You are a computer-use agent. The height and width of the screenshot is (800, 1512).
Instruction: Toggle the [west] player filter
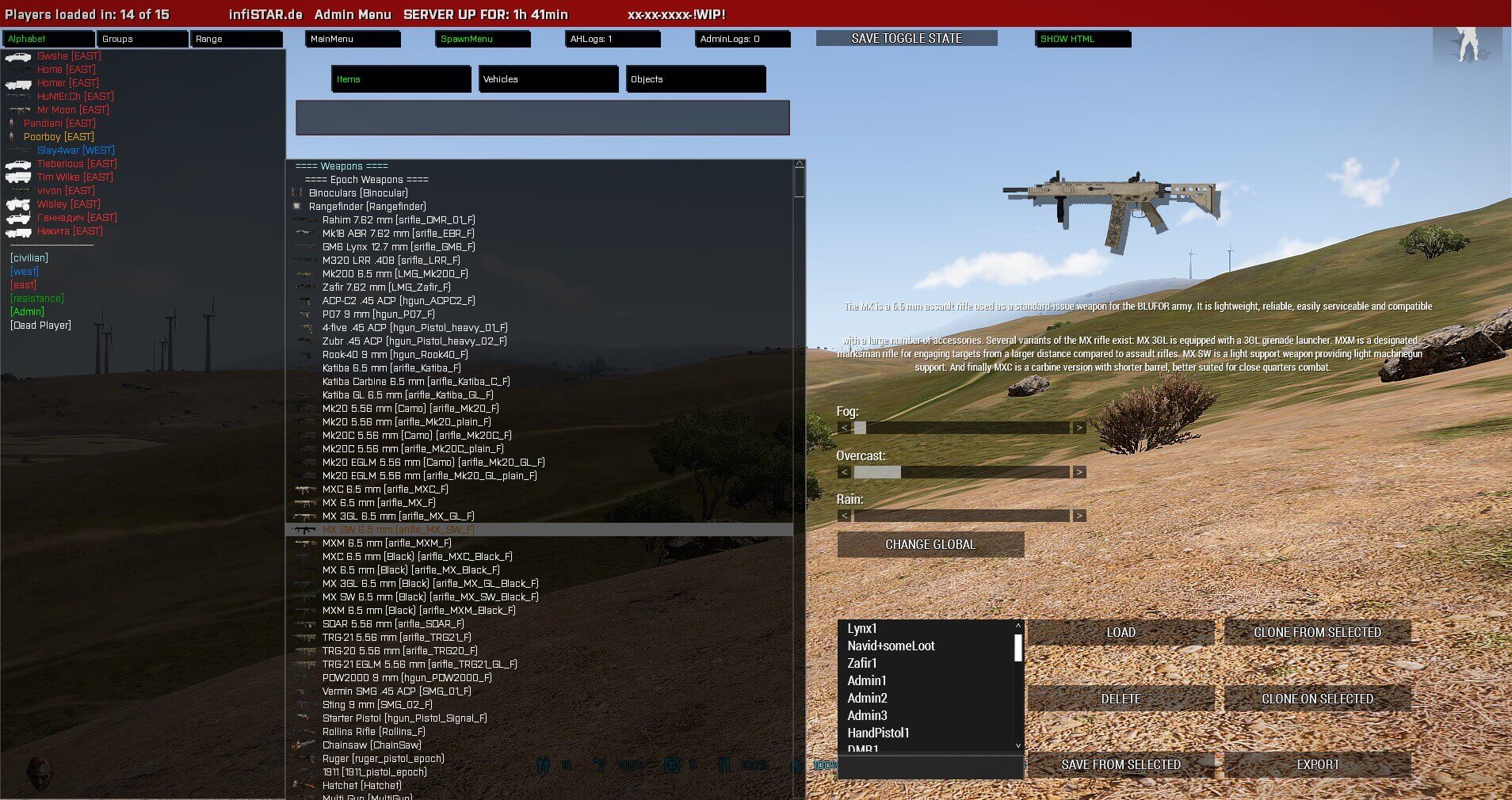[x=25, y=272]
